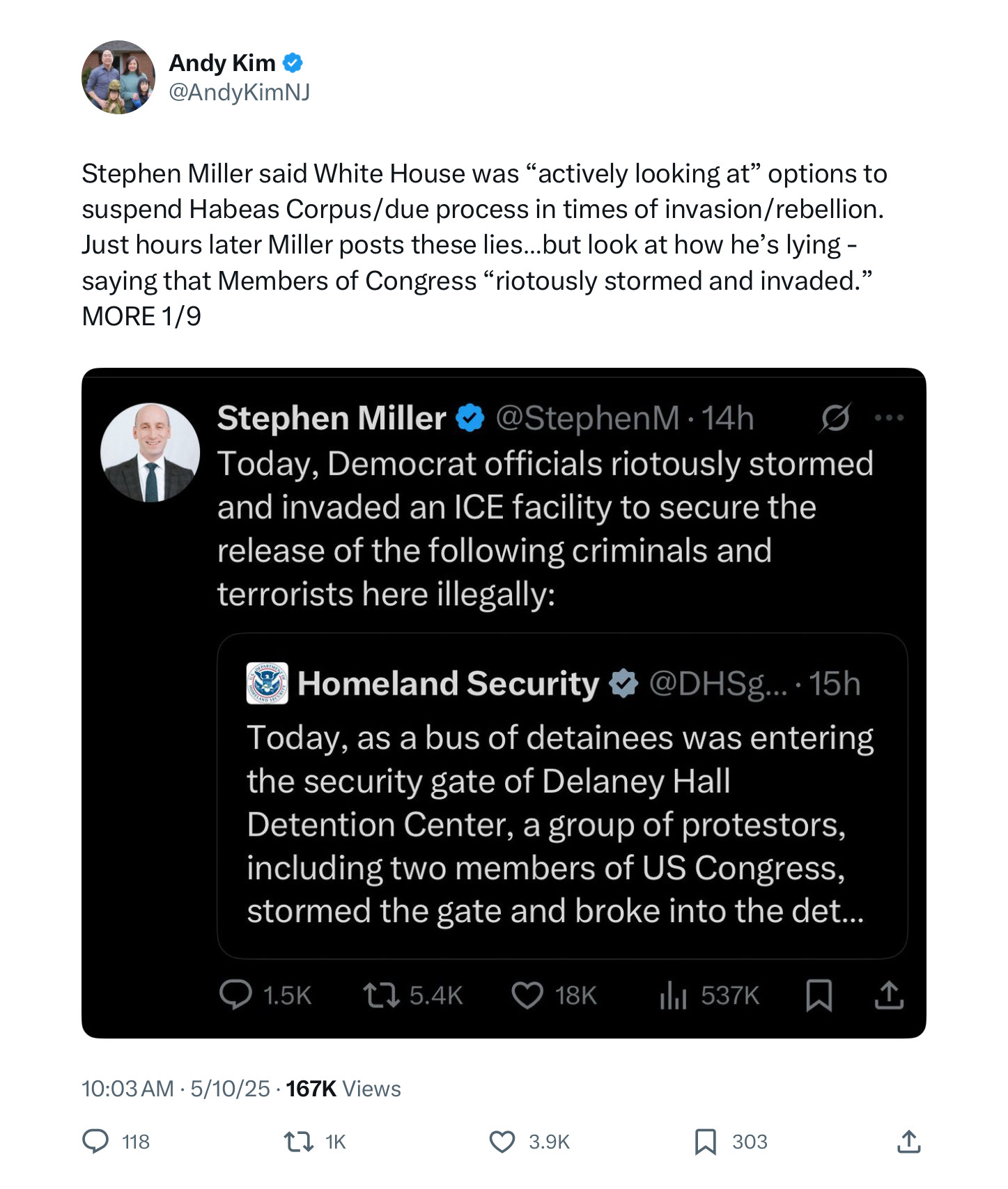This screenshot has height=1189, width=1008.
Task: Retweet Andy Kim's post
Action: coord(299,1141)
